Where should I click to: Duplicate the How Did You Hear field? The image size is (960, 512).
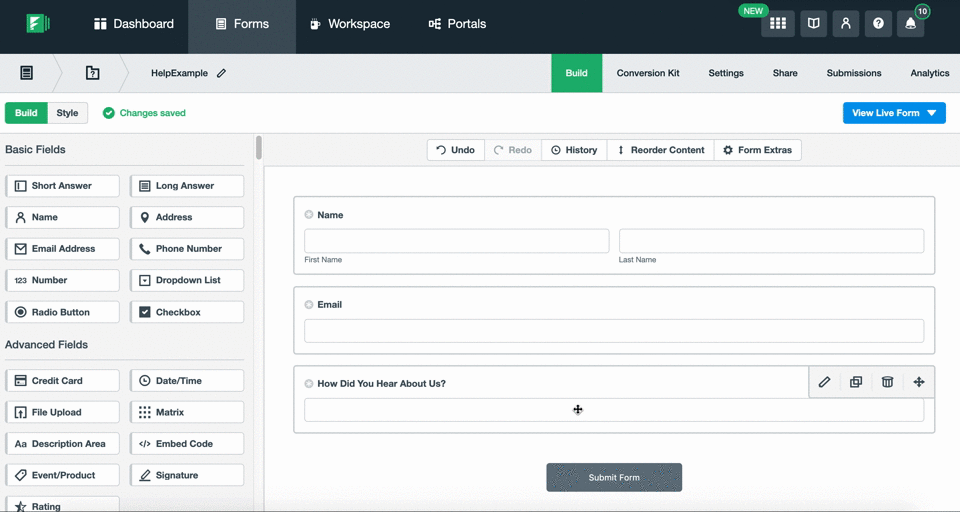(855, 382)
